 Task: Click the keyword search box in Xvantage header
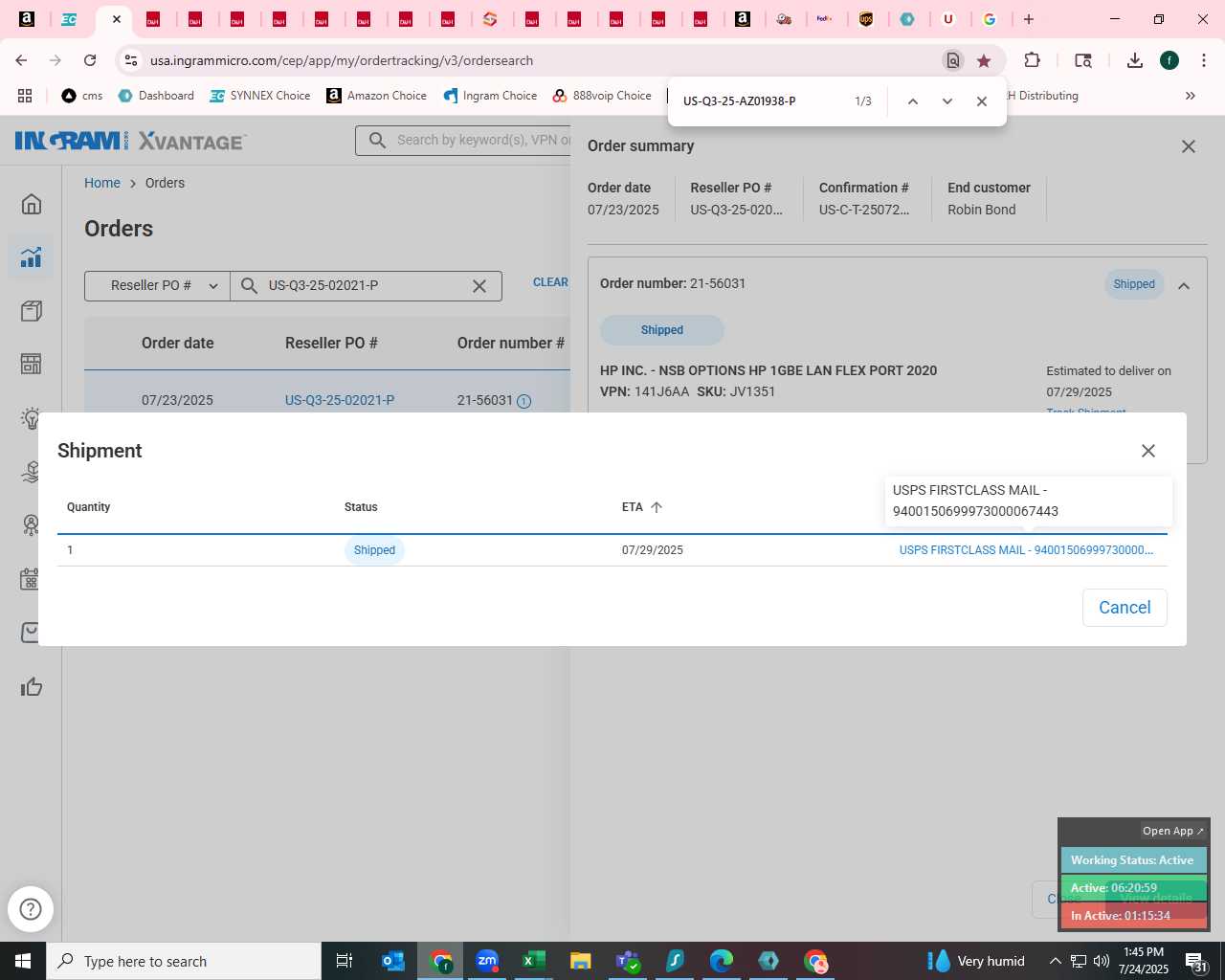click(464, 140)
